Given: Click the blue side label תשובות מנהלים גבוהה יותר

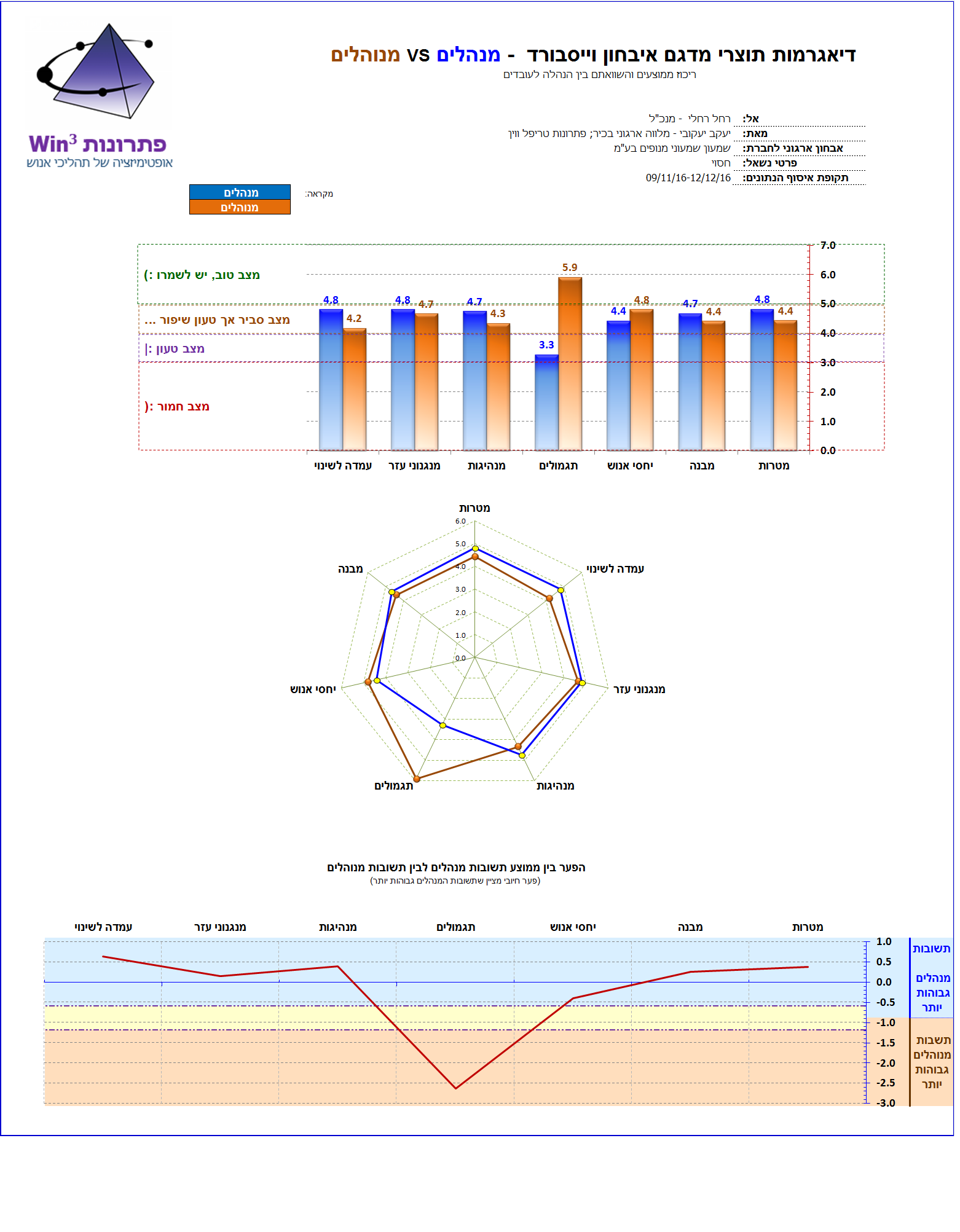Looking at the screenshot, I should click(x=932, y=978).
